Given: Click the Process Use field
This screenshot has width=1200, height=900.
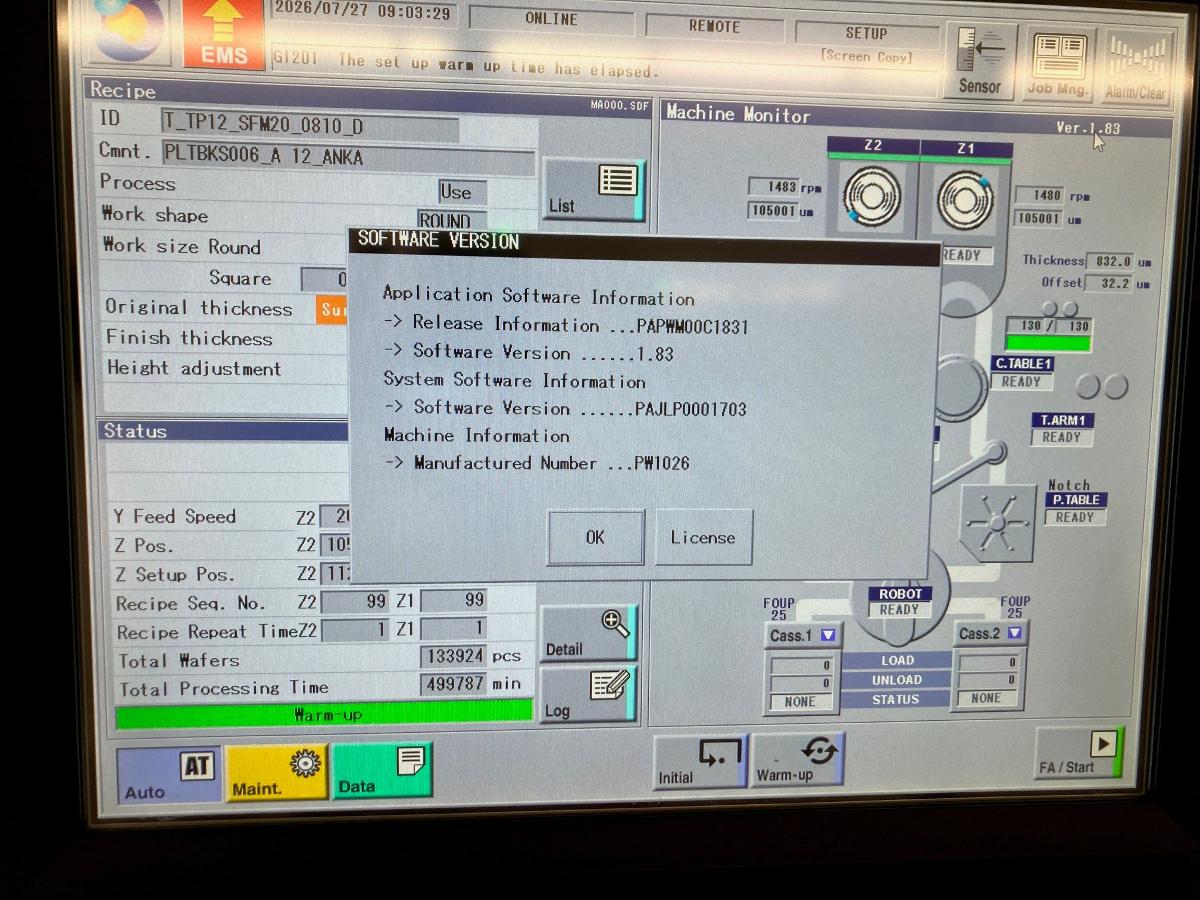Looking at the screenshot, I should tap(462, 192).
